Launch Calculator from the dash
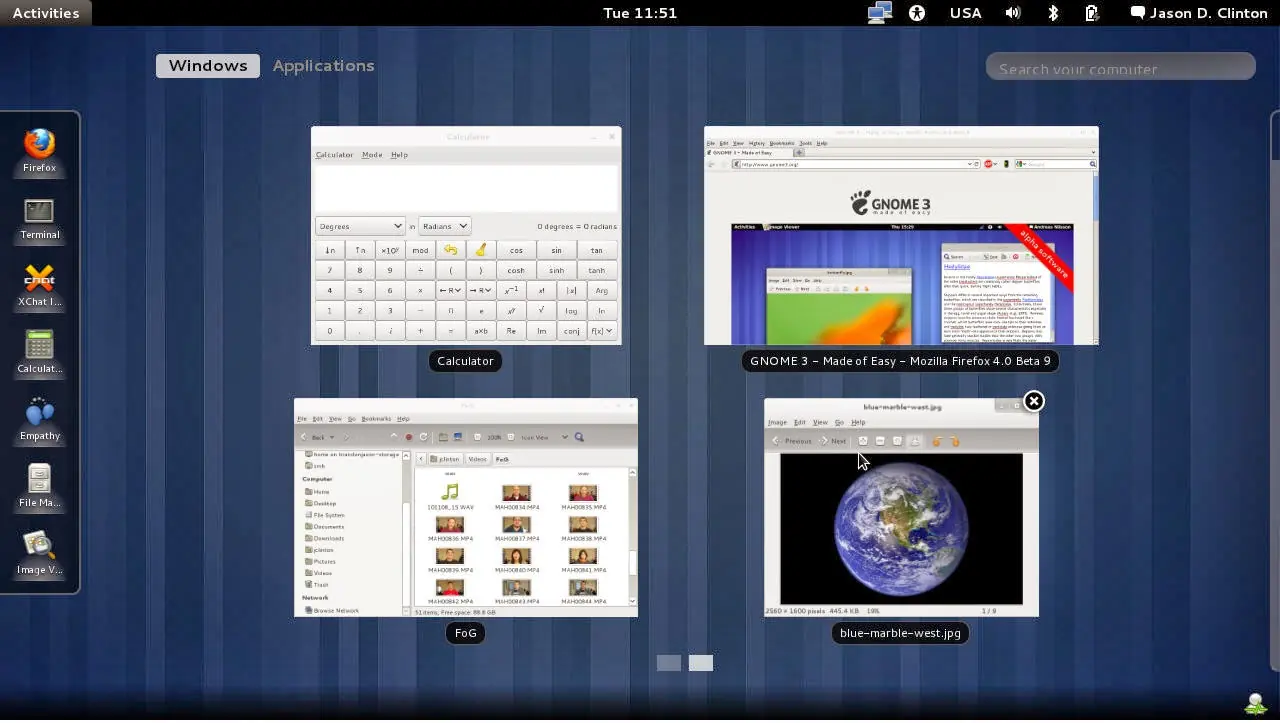Viewport: 1280px width, 723px height. click(39, 351)
